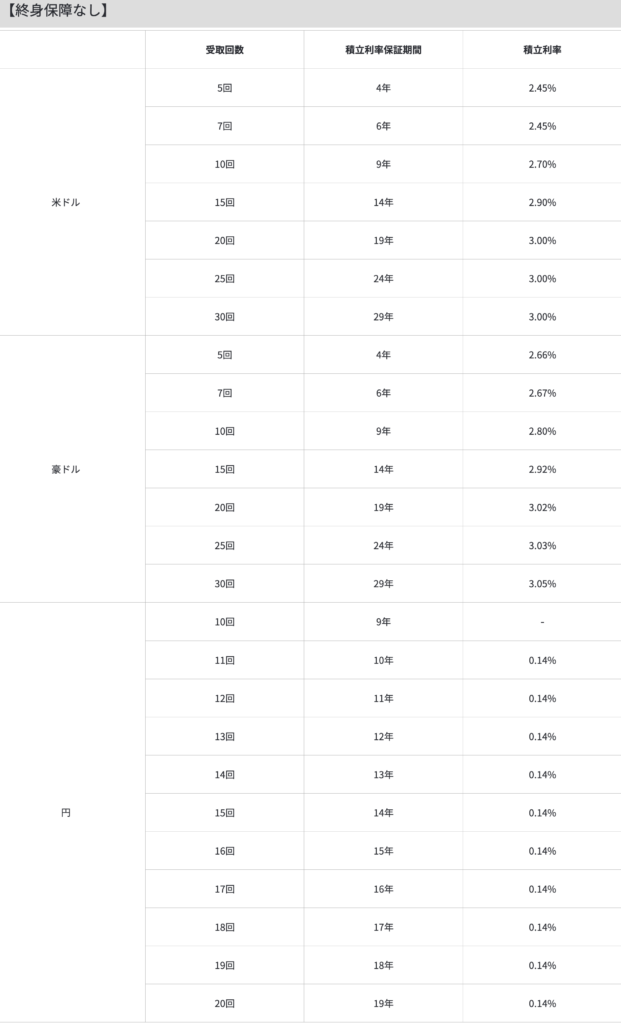The height and width of the screenshot is (1024, 621).
Task: Click the 2.90% rate cell
Action: (x=541, y=203)
